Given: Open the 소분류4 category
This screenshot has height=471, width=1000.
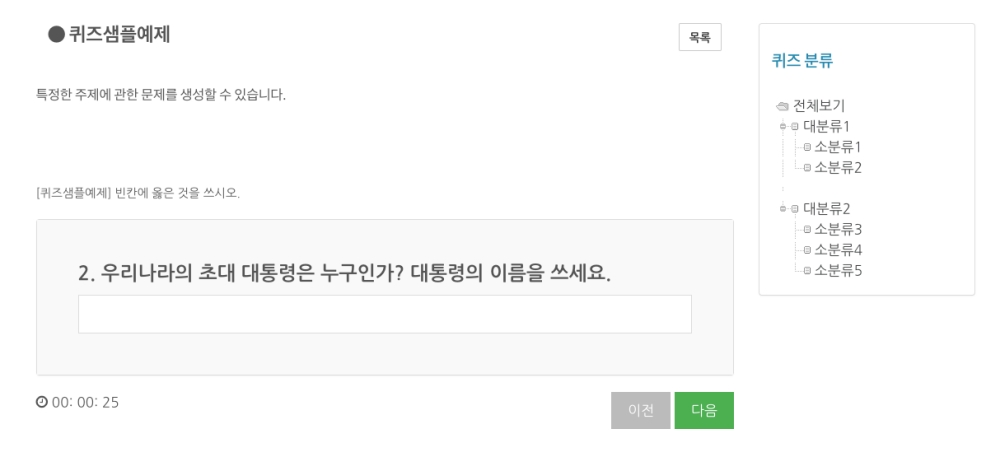Looking at the screenshot, I should [838, 250].
